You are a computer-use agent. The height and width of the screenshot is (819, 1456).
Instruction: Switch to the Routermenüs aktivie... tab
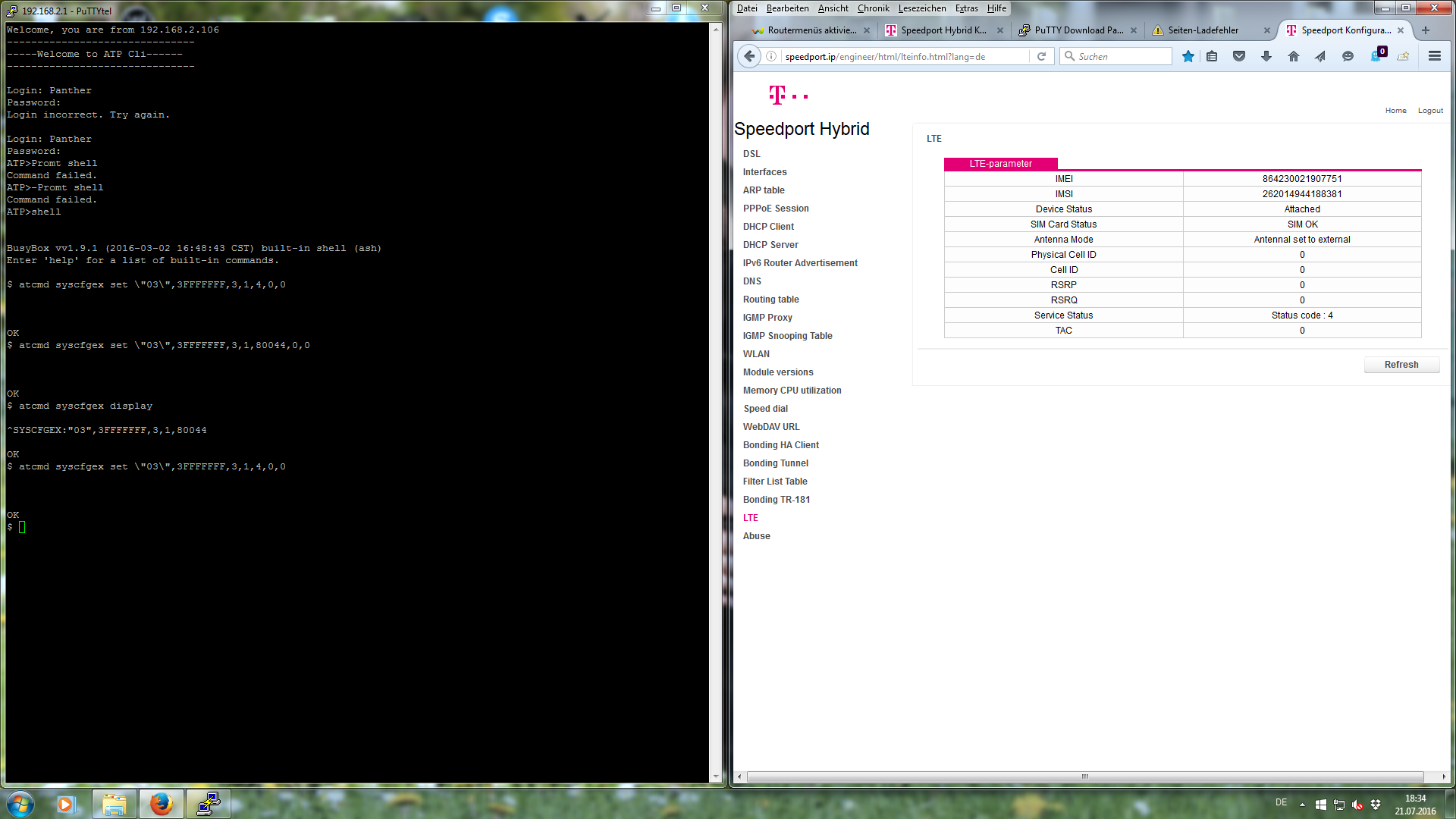point(811,30)
